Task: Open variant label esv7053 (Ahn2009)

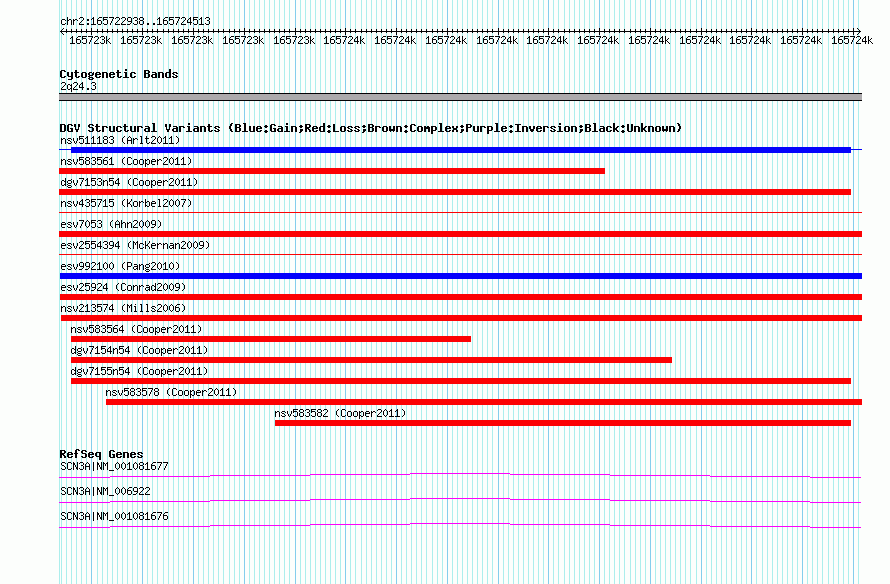Action: 111,224
